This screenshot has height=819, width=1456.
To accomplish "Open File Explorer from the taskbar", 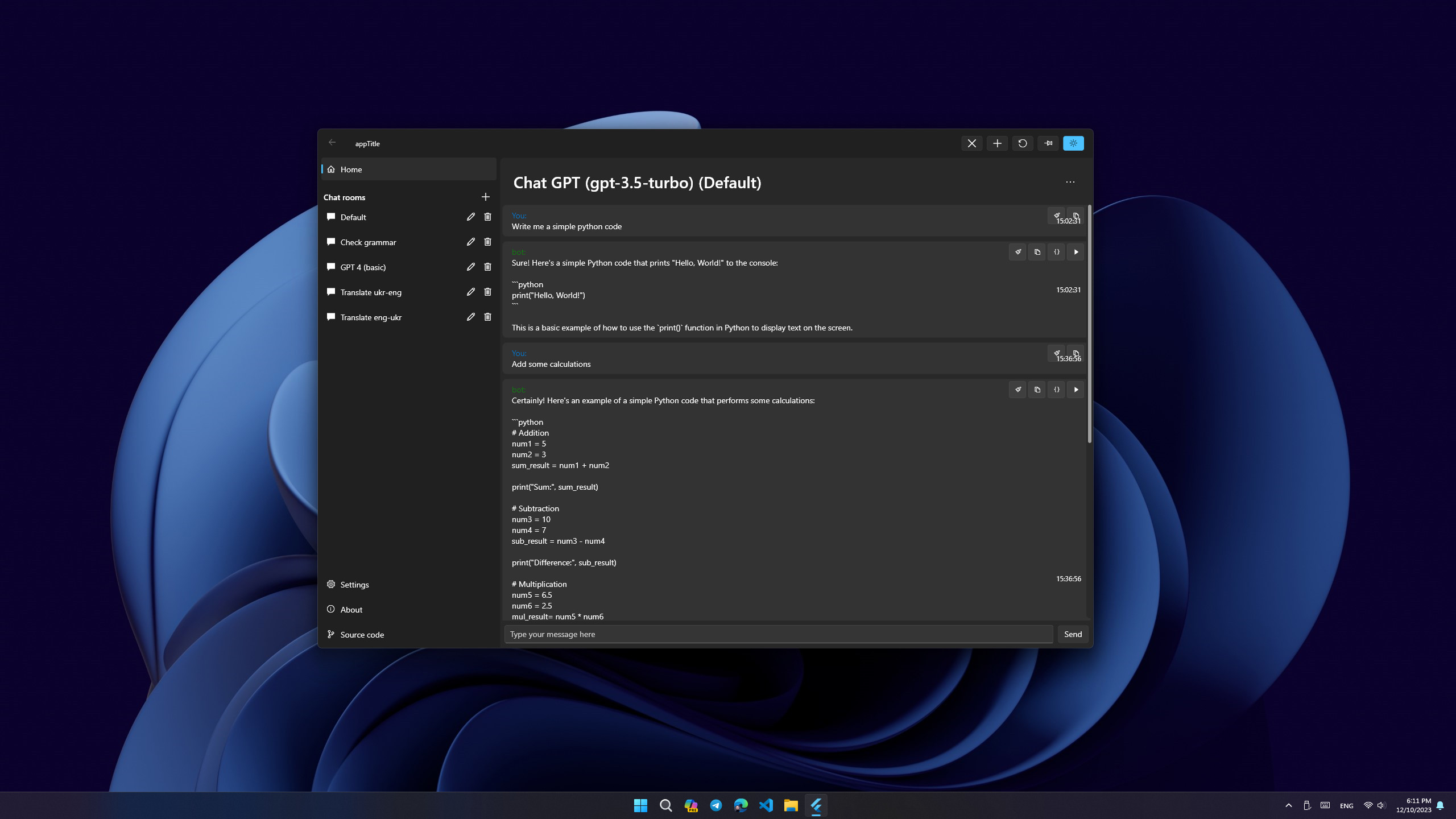I will click(791, 805).
